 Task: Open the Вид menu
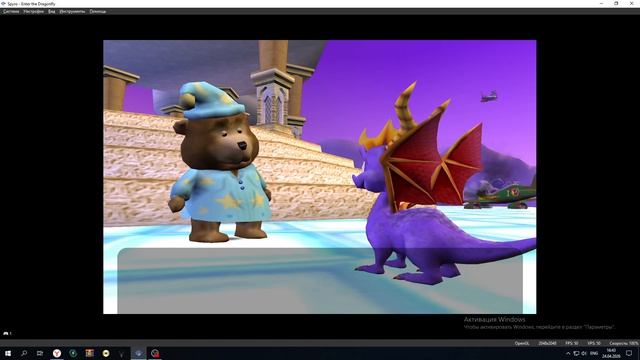tap(51, 11)
